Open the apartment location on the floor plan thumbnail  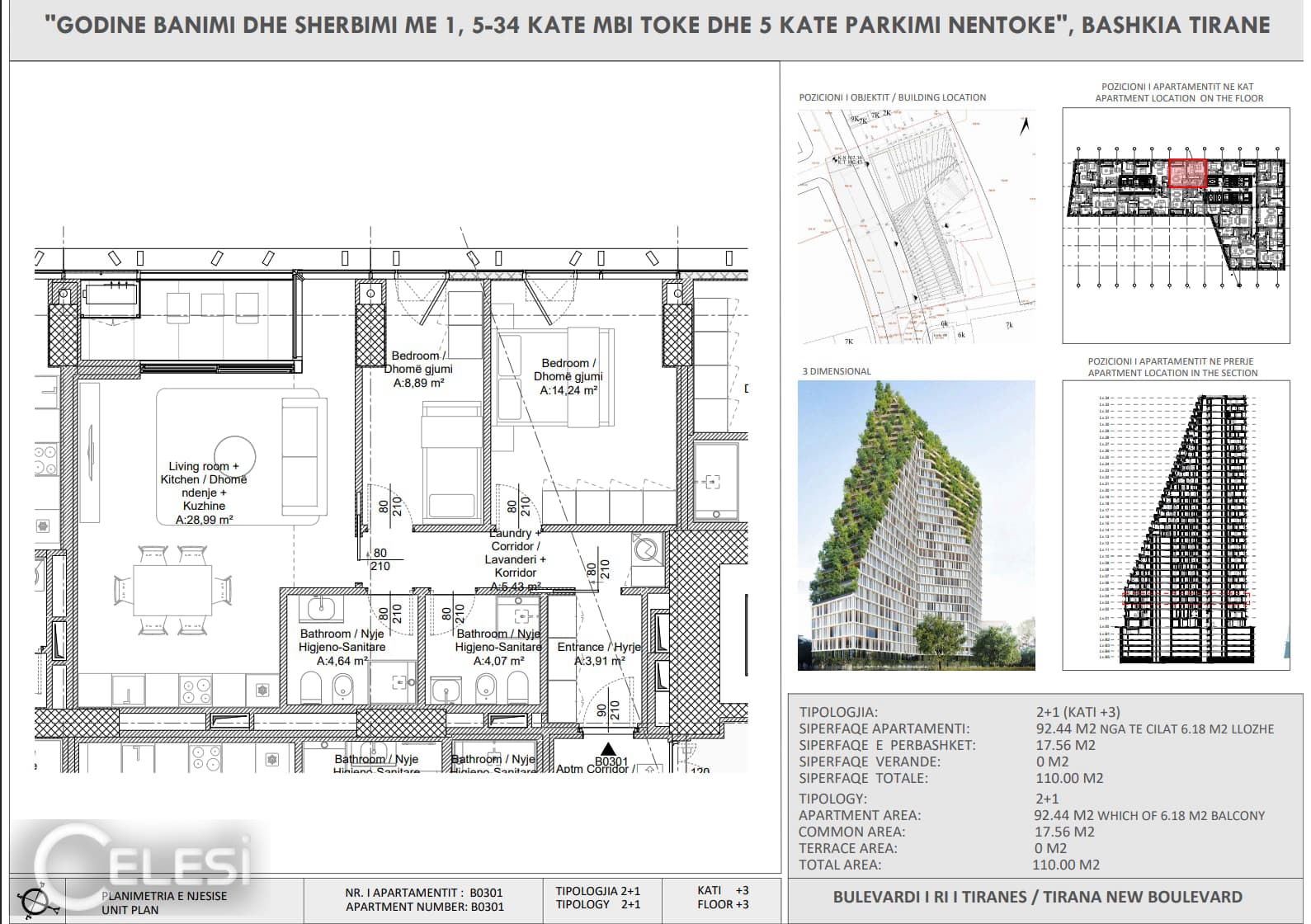pyautogui.click(x=1176, y=225)
